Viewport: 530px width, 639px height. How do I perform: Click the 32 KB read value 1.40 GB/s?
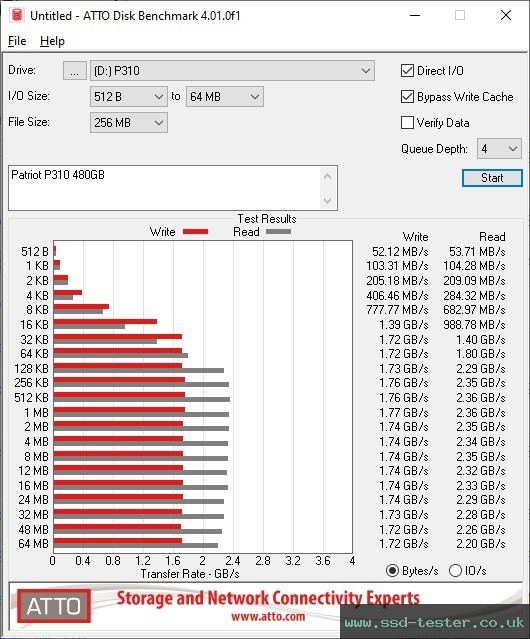coord(481,339)
